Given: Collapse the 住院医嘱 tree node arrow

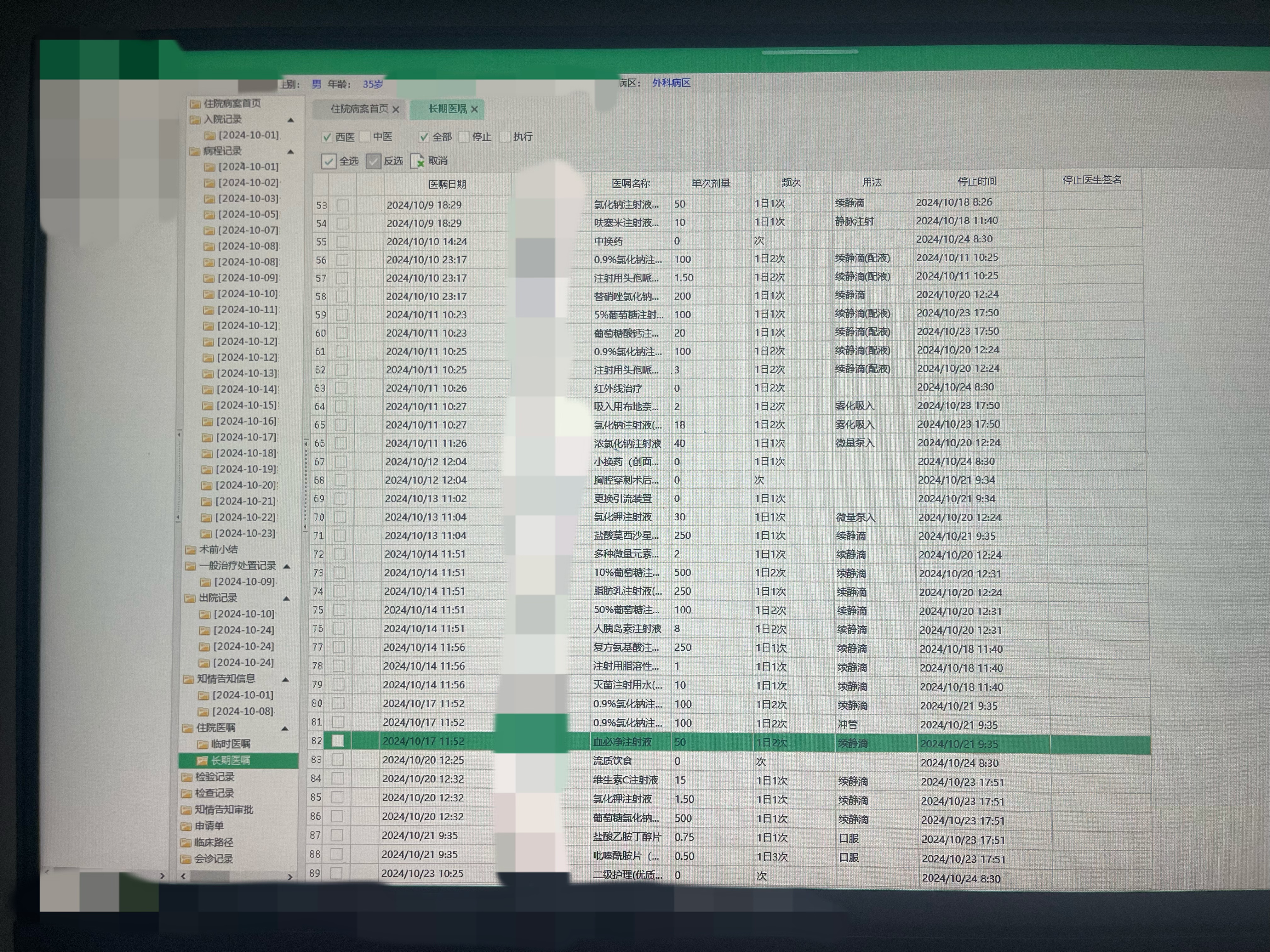Looking at the screenshot, I should 285,728.
